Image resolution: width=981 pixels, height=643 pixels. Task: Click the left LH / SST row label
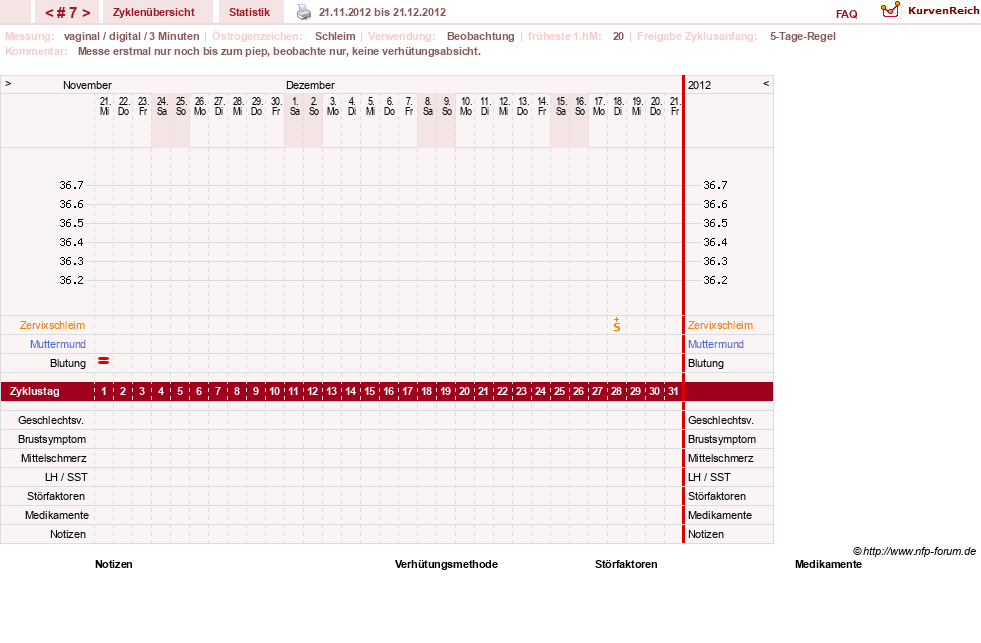[66, 477]
